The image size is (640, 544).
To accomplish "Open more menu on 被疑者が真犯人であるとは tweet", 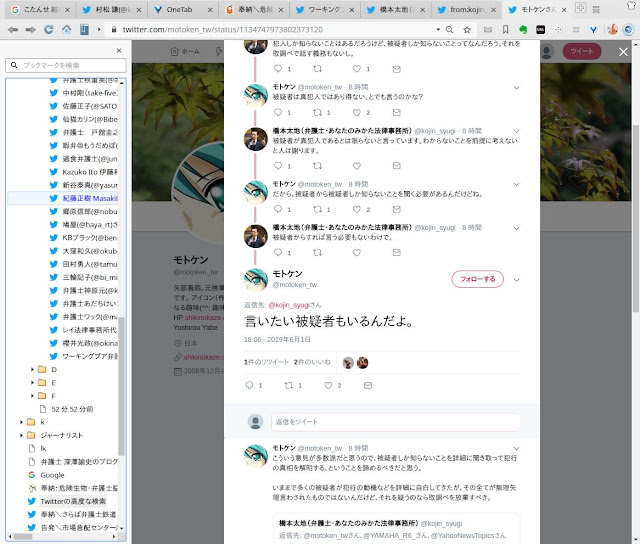I will coord(516,131).
